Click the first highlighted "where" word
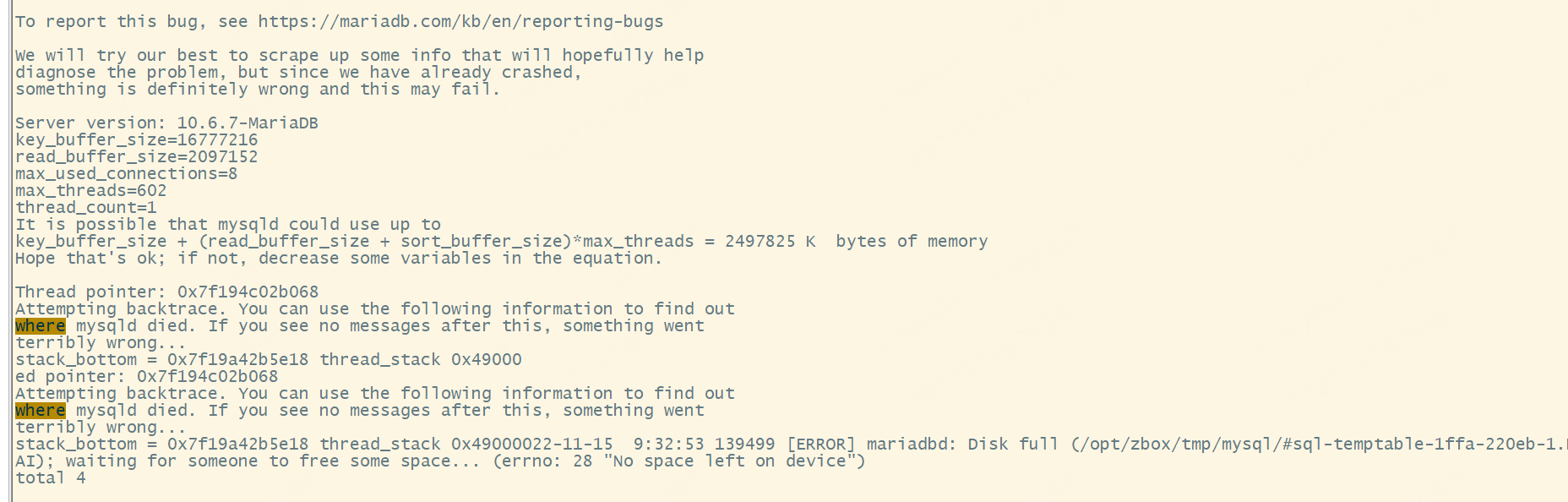 click(x=40, y=326)
